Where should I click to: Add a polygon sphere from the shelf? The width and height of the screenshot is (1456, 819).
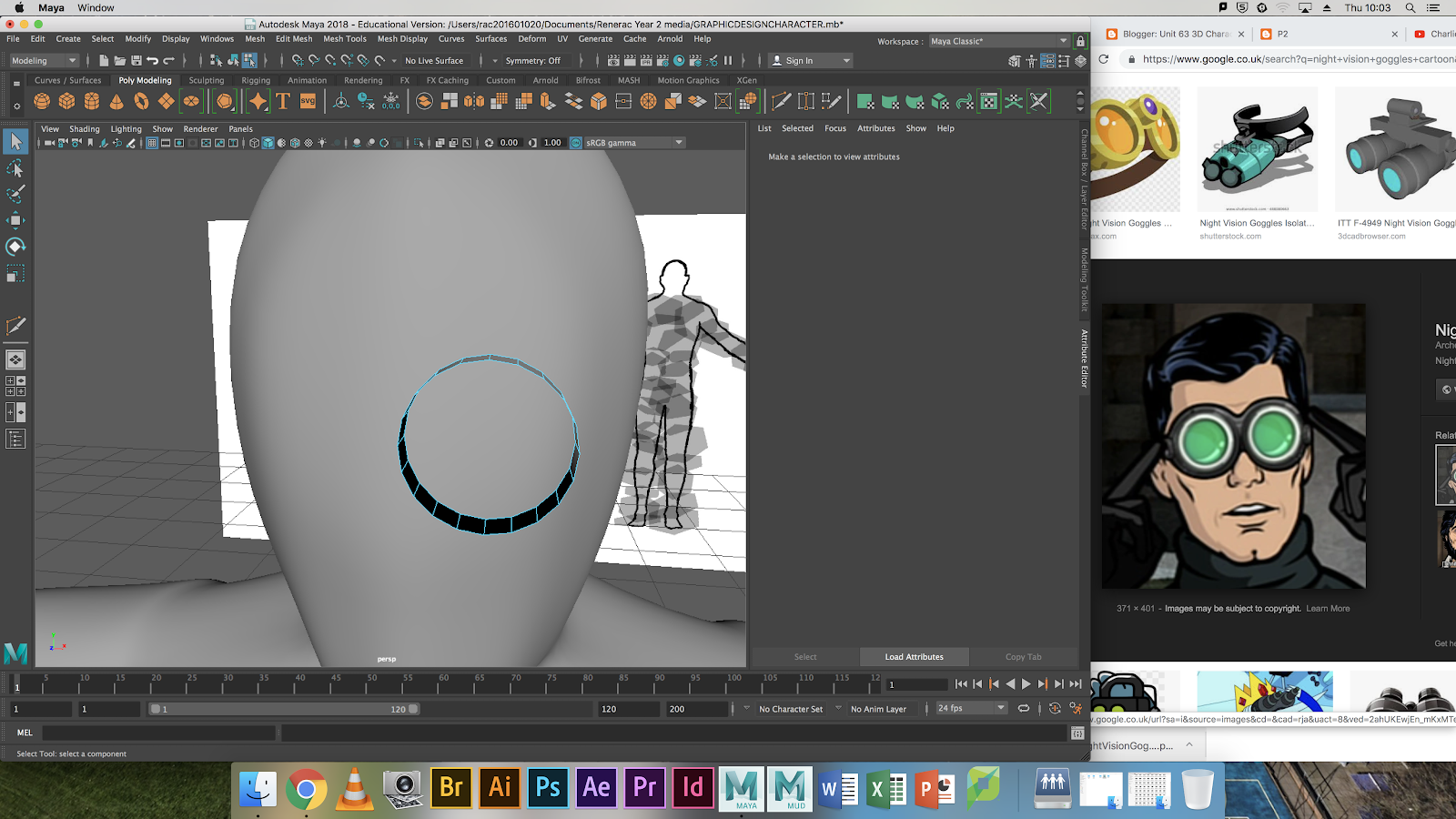pyautogui.click(x=44, y=102)
